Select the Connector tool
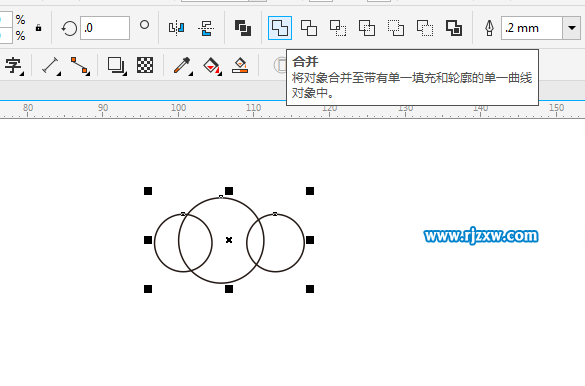Image resolution: width=585 pixels, height=386 pixels. 80,66
